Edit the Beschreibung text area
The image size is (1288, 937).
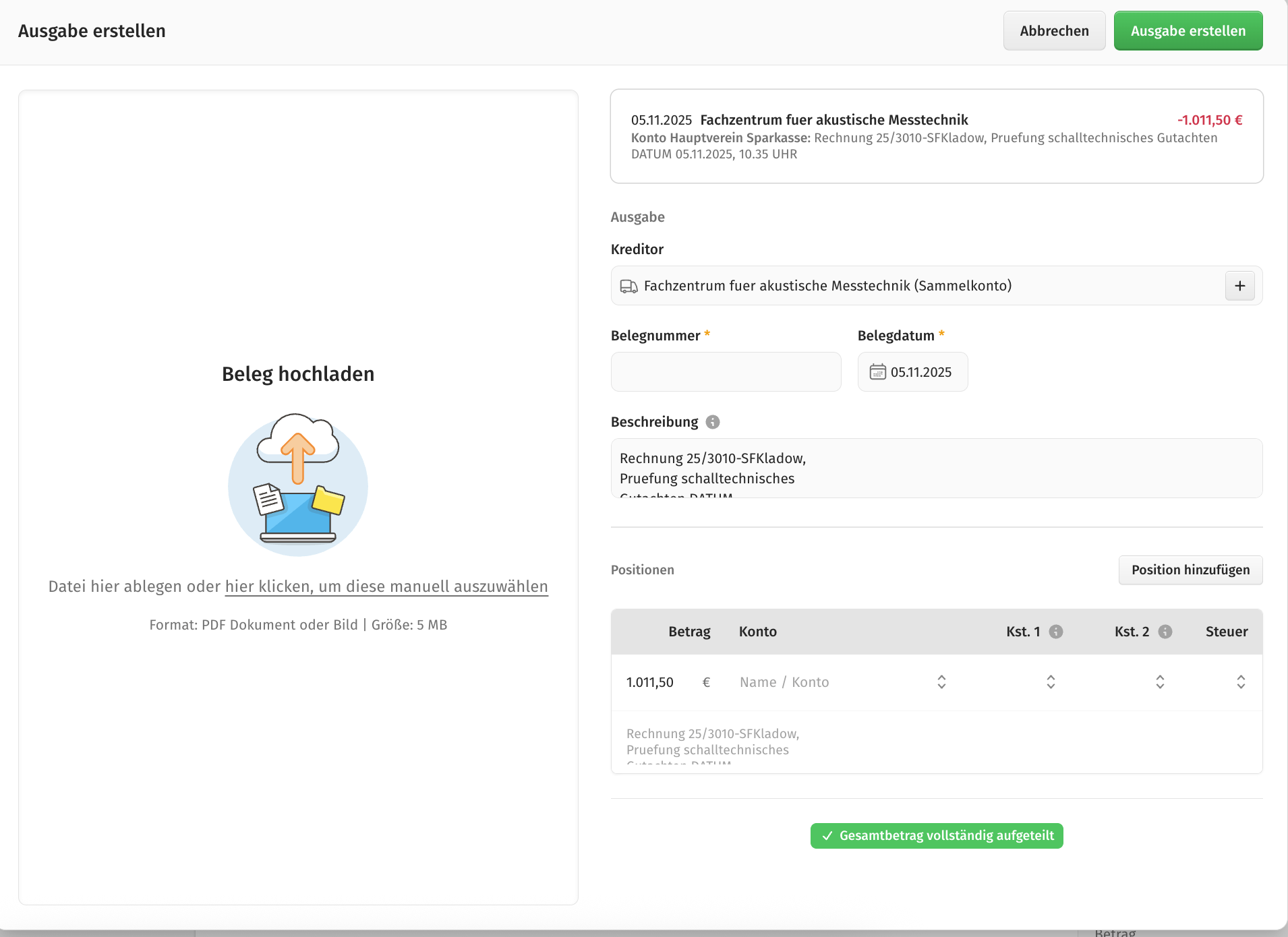click(936, 469)
